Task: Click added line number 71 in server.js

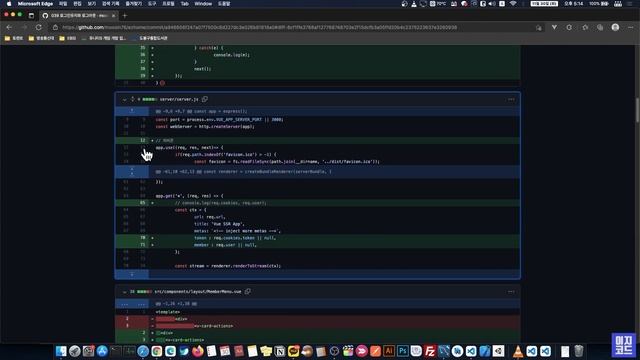Action: point(142,245)
